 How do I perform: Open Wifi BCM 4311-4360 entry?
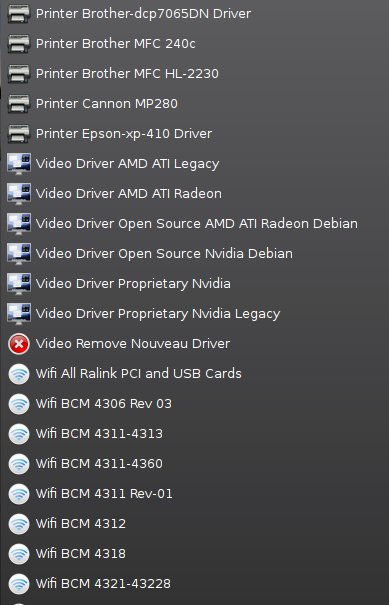[x=194, y=464]
